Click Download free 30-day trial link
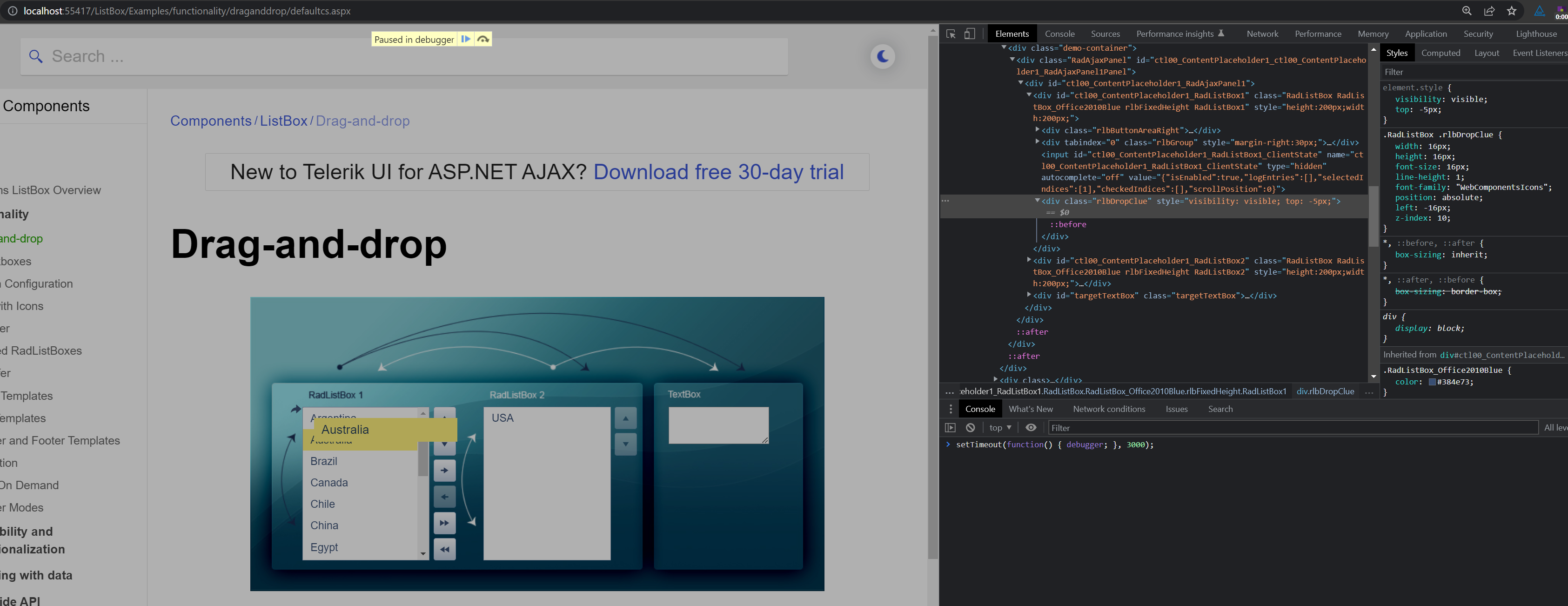 point(718,172)
